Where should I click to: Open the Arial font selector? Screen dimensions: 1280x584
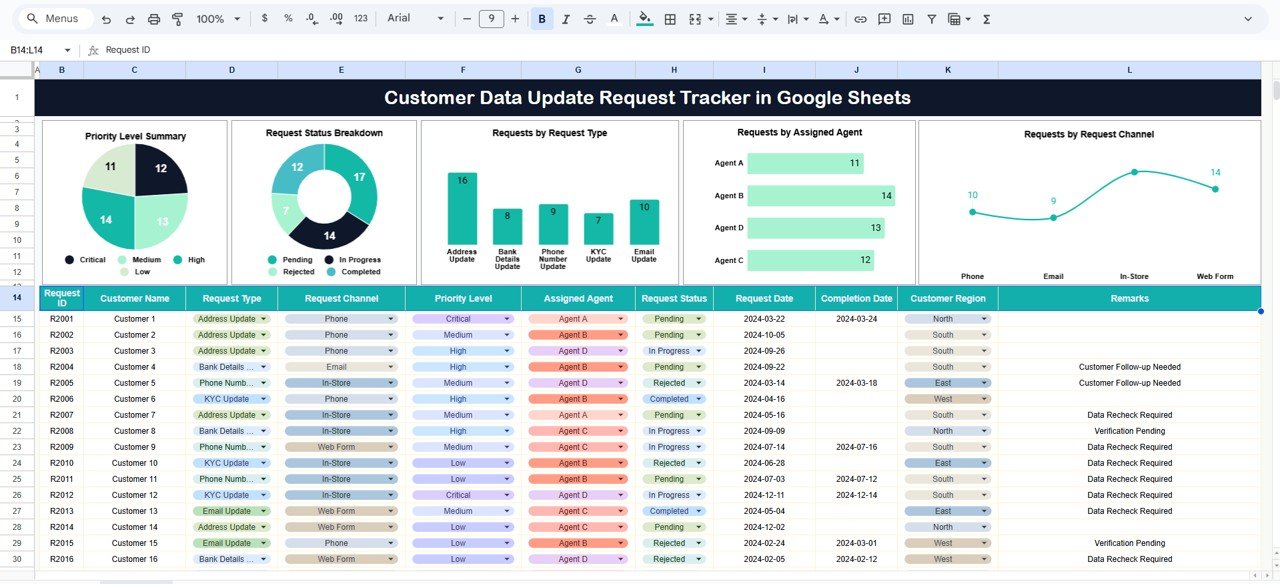tap(410, 18)
